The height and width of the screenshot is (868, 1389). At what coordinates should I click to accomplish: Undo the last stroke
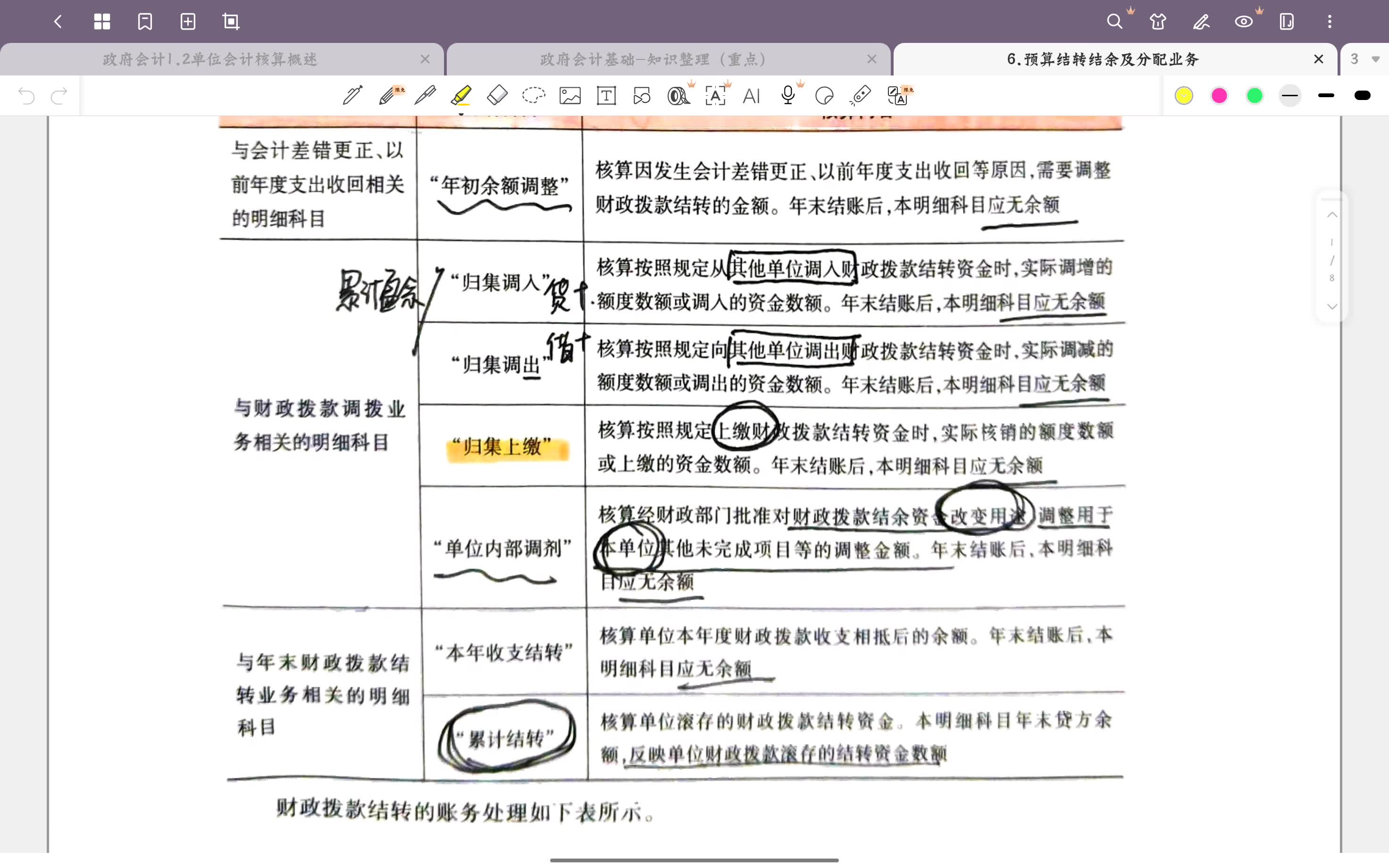[26, 95]
